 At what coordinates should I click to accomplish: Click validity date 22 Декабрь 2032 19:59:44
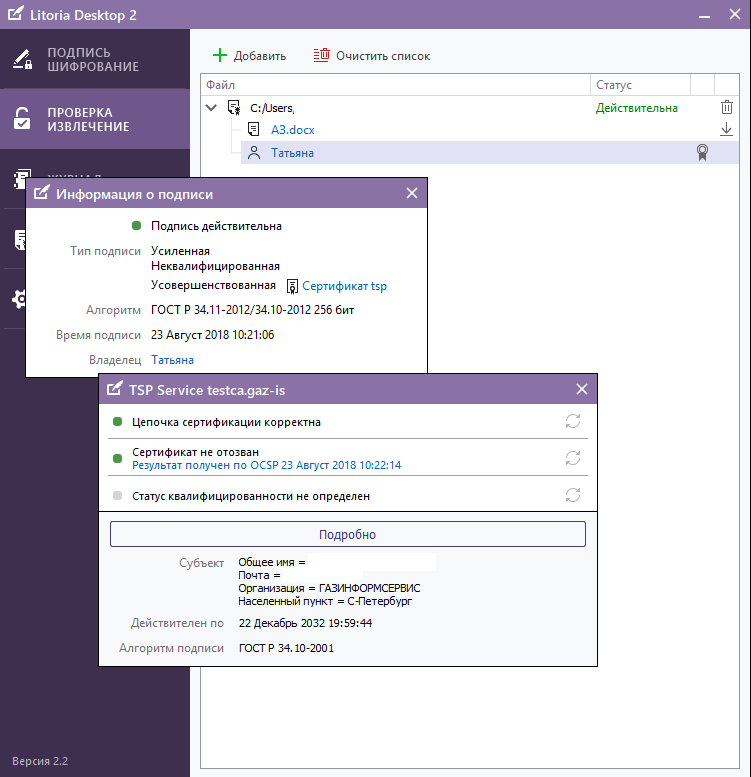(x=305, y=623)
